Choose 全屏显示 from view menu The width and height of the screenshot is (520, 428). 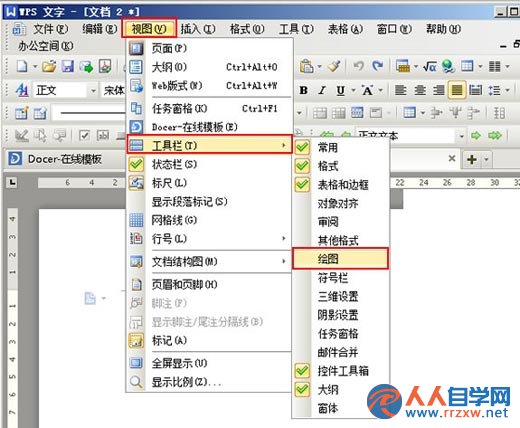click(209, 363)
